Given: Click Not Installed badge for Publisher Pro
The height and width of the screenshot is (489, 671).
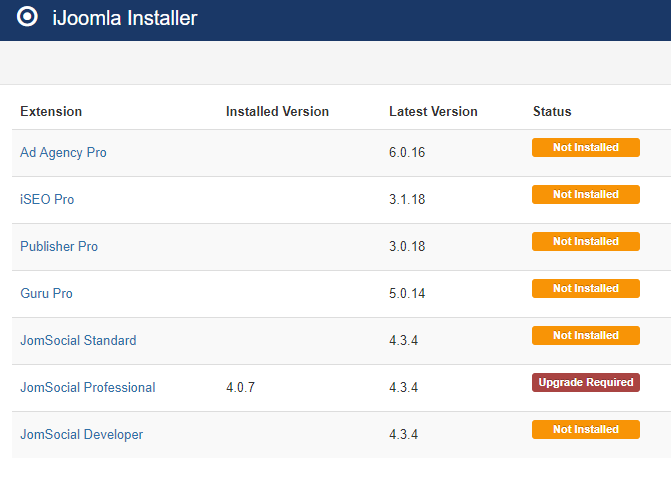Looking at the screenshot, I should (586, 241).
